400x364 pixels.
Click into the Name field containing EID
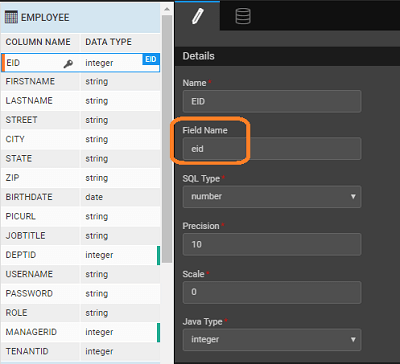pyautogui.click(x=272, y=101)
